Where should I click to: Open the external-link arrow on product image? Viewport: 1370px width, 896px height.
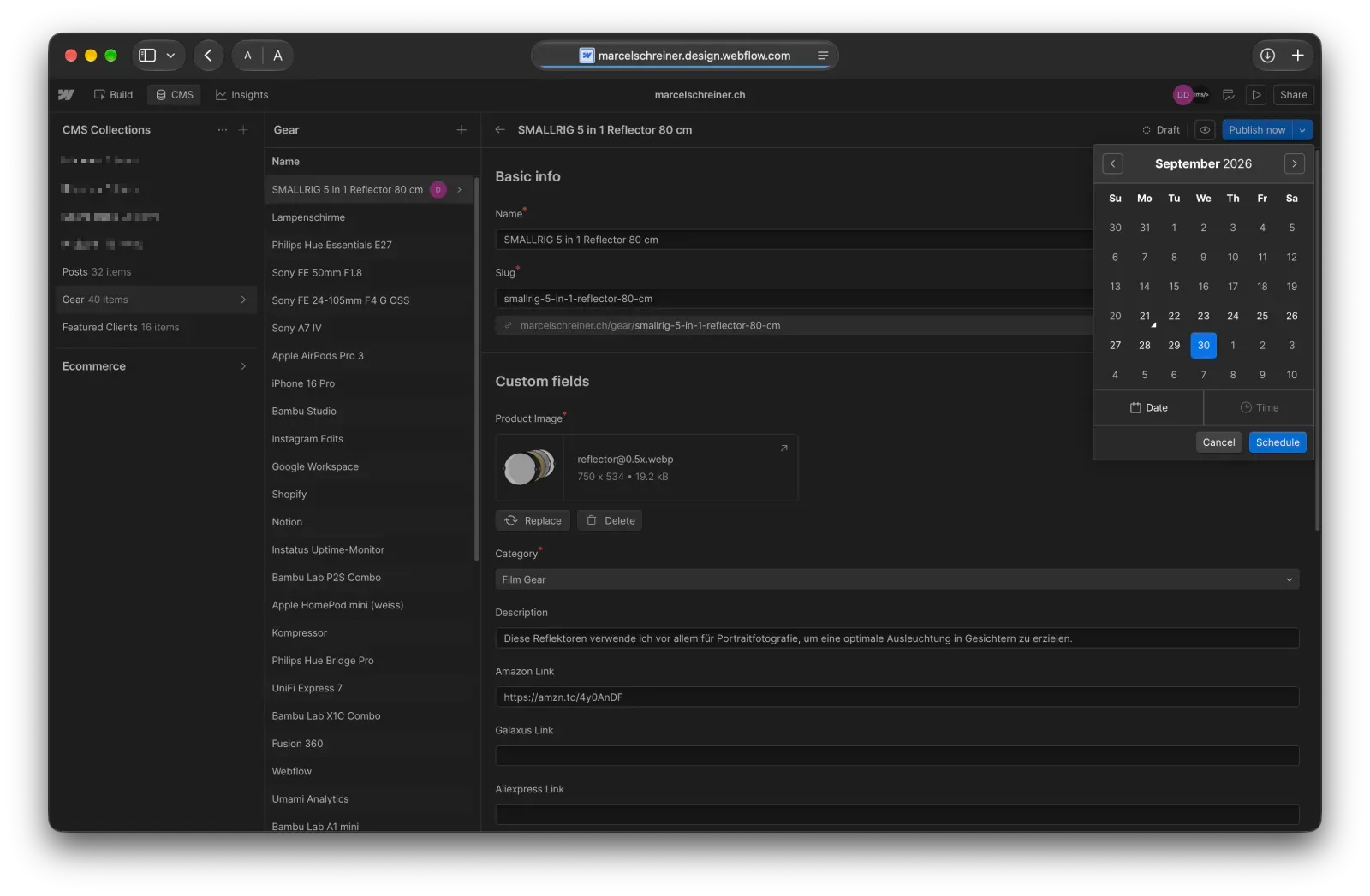pos(783,448)
